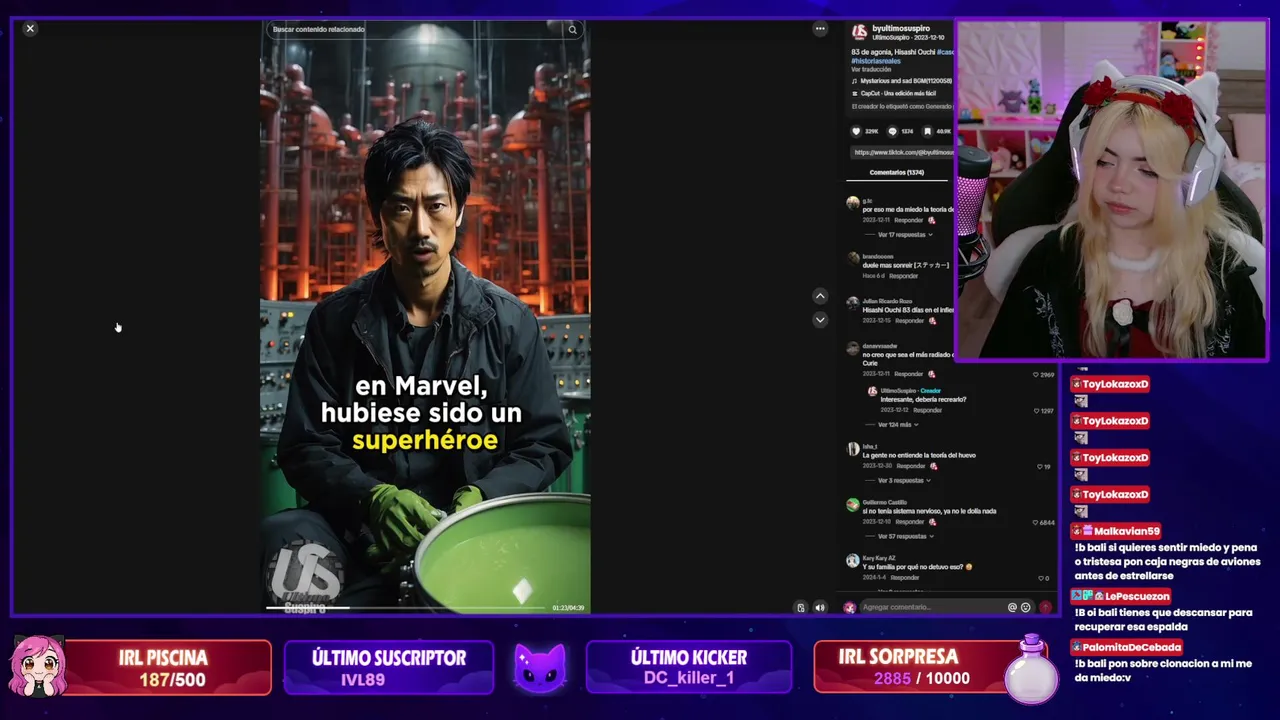Image resolution: width=1280 pixels, height=720 pixels.
Task: Open Kary Kary AZ's avatar
Action: tap(852, 561)
